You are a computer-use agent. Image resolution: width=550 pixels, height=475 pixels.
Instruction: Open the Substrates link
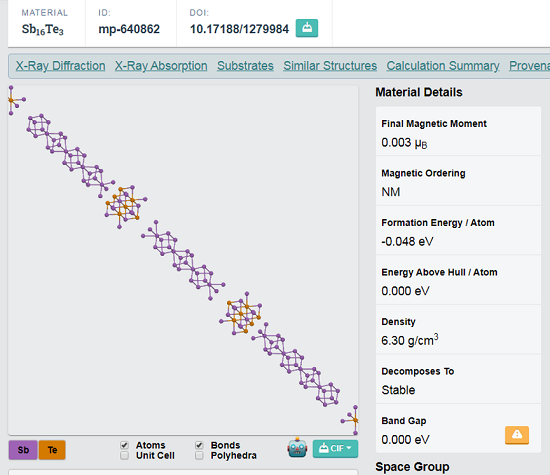click(x=245, y=66)
